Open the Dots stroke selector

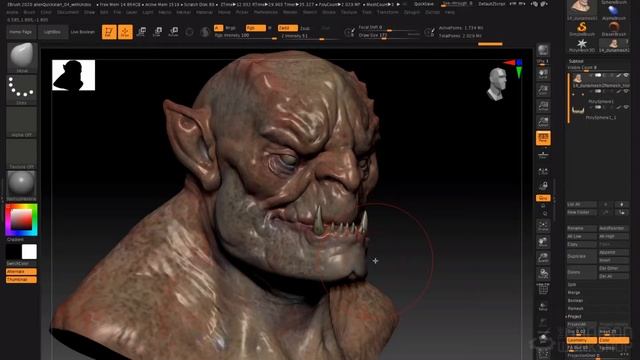coord(22,90)
